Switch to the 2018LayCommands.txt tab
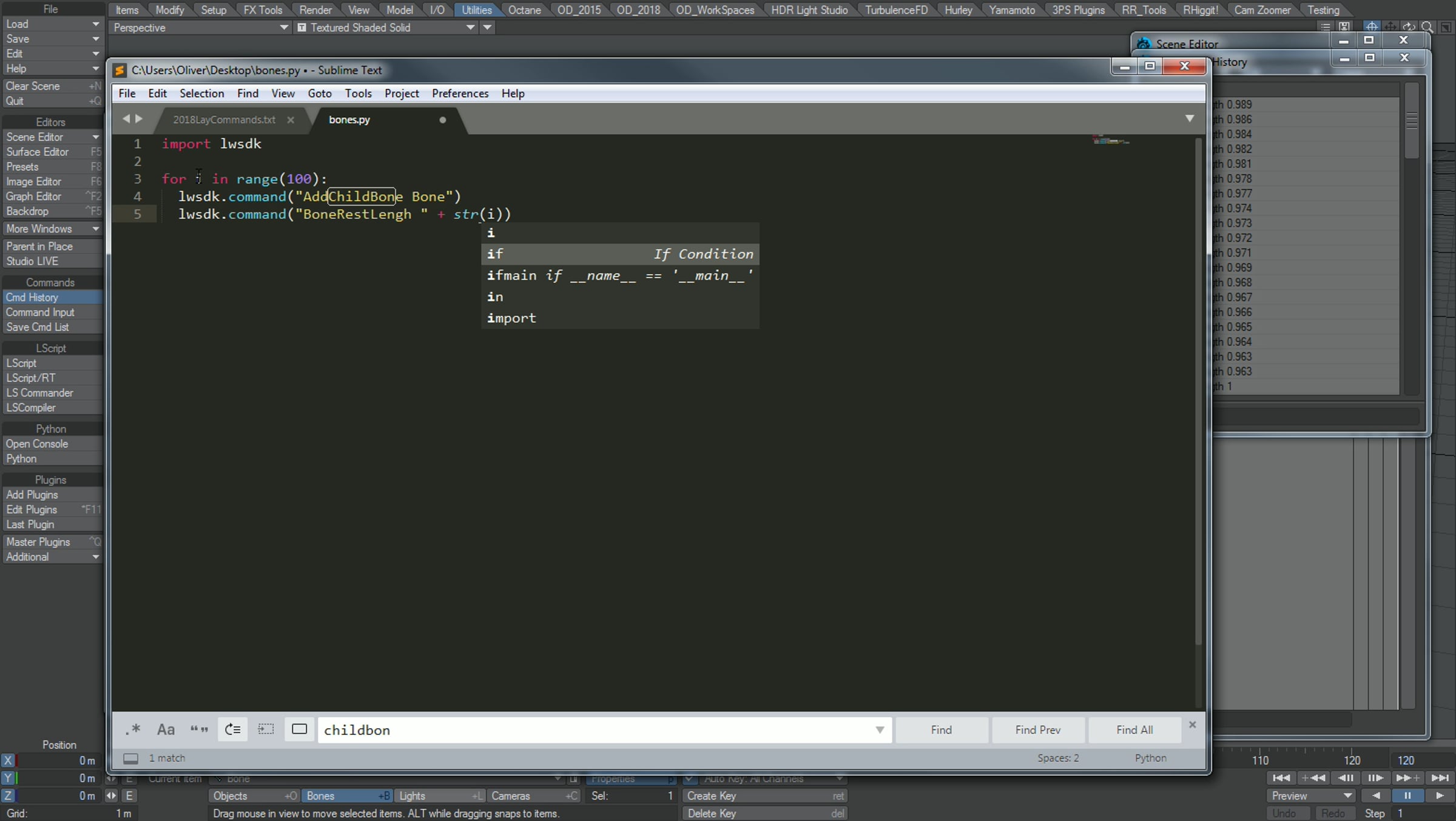This screenshot has height=821, width=1456. coord(224,119)
